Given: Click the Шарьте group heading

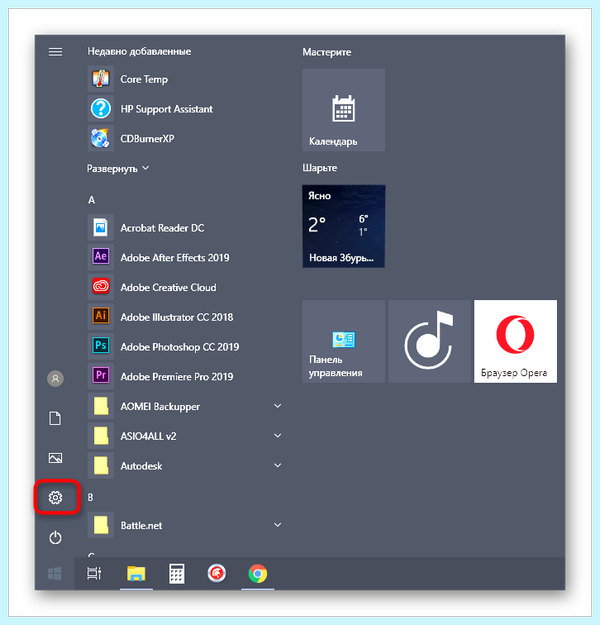Looking at the screenshot, I should click(320, 168).
